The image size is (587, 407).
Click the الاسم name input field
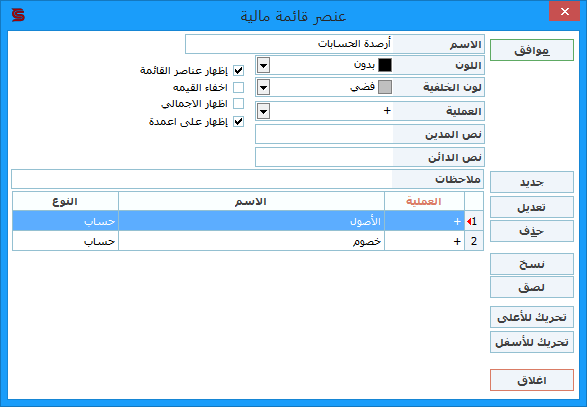click(289, 44)
